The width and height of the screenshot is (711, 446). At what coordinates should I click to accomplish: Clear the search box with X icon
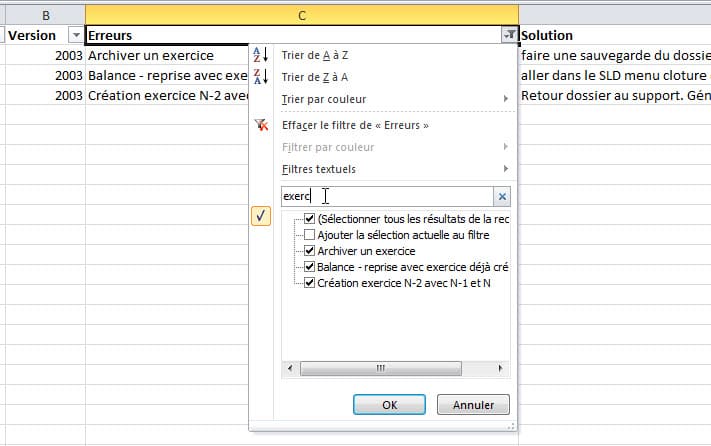pos(503,197)
